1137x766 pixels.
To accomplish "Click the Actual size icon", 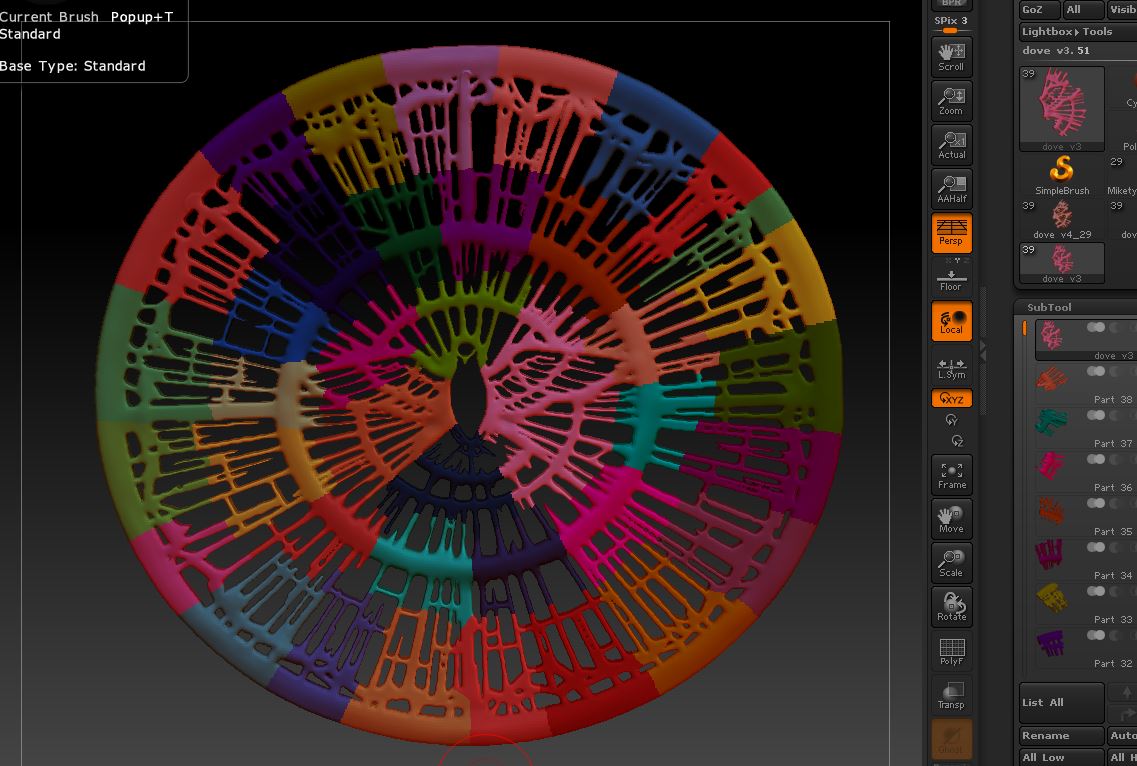I will pyautogui.click(x=949, y=144).
